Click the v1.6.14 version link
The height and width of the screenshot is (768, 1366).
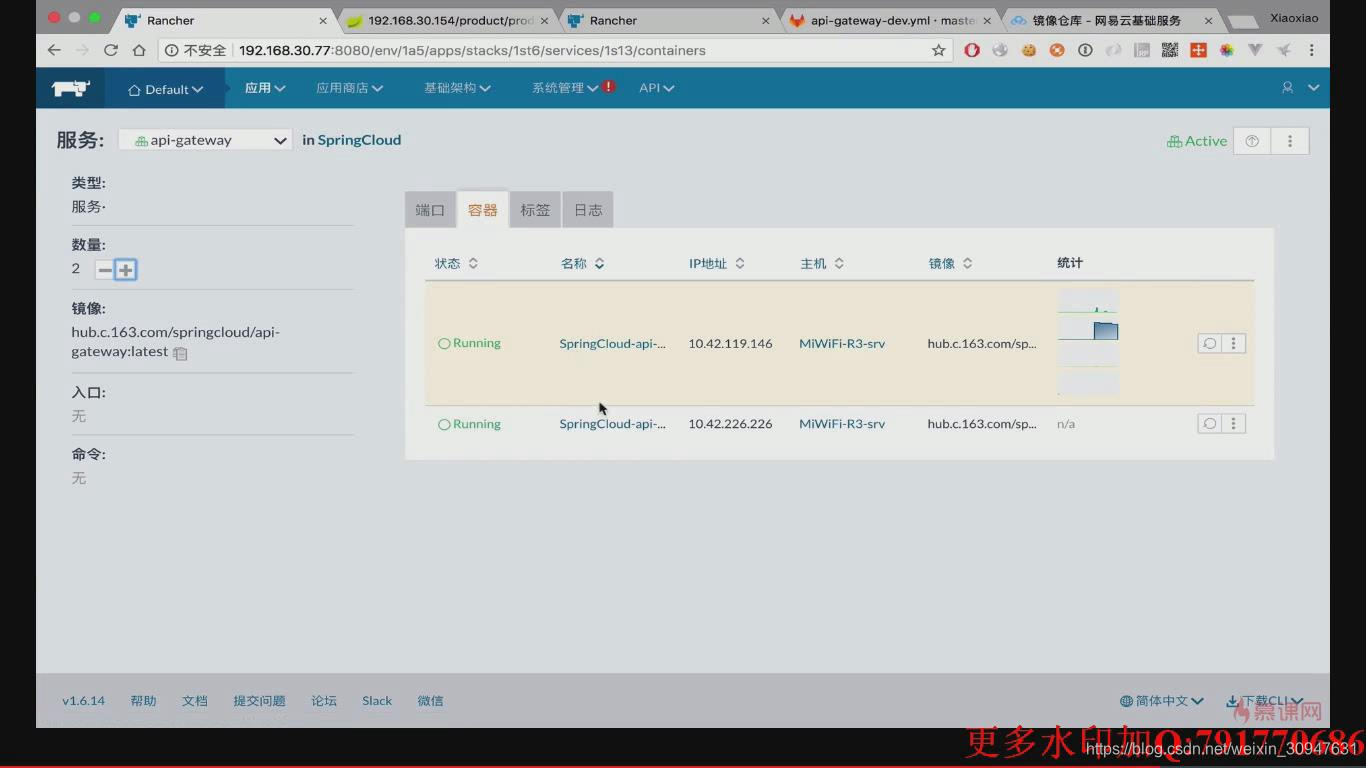point(83,701)
